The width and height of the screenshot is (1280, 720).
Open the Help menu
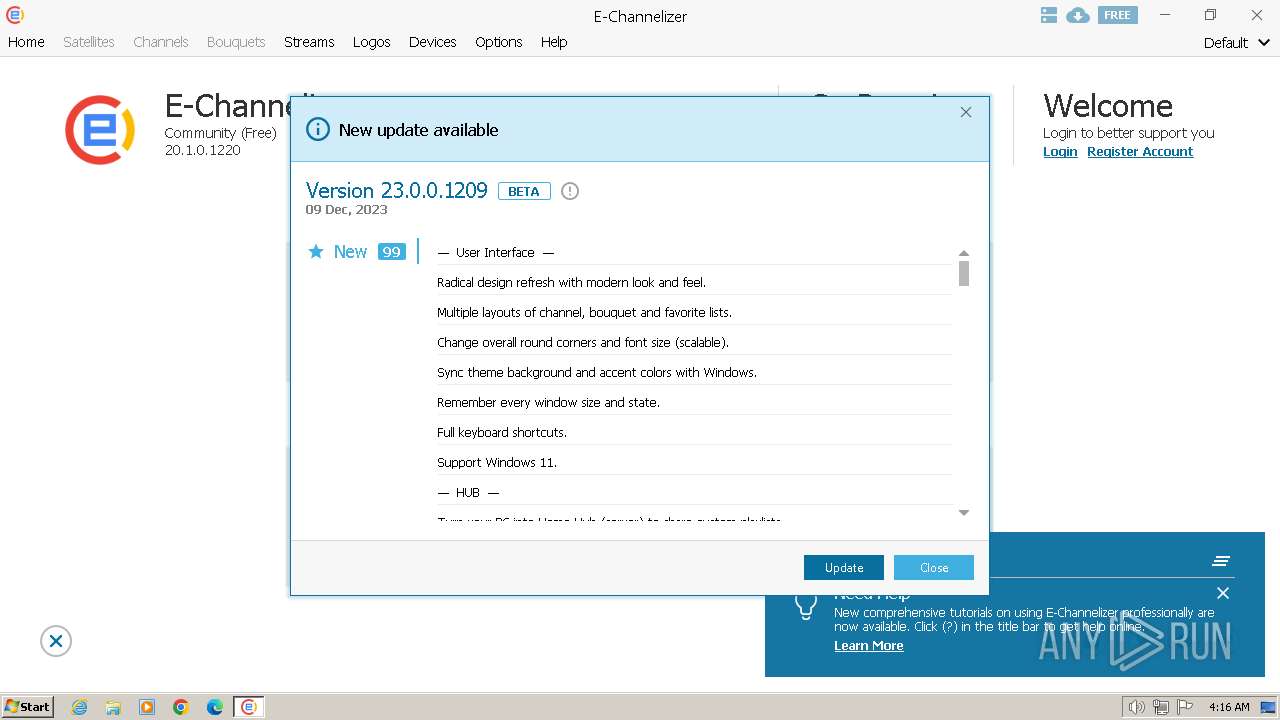click(x=554, y=42)
